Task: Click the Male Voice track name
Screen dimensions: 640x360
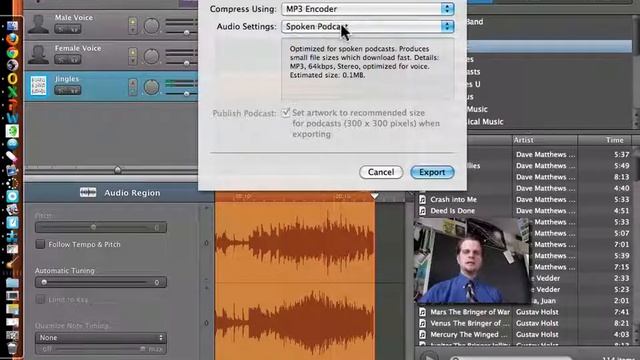Action: 74,18
